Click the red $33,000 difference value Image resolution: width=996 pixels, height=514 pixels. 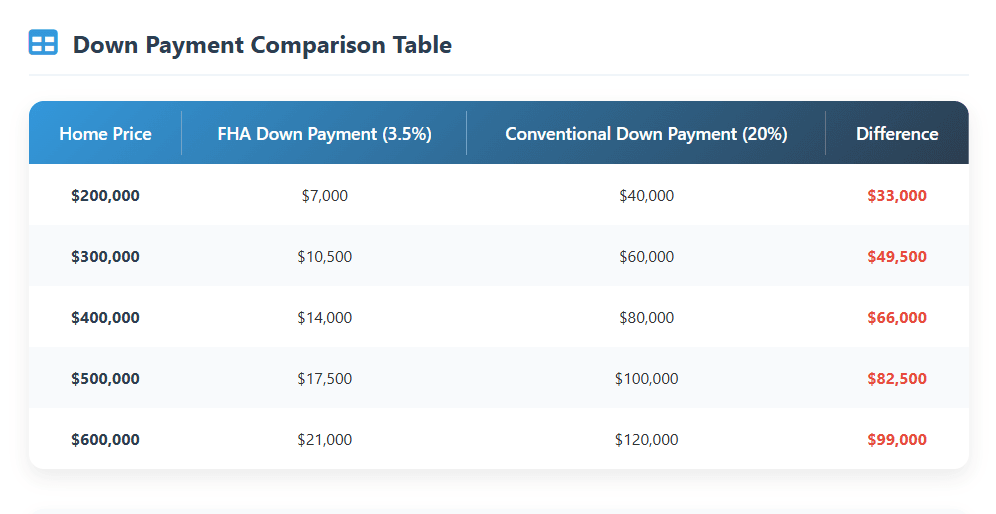click(x=897, y=196)
